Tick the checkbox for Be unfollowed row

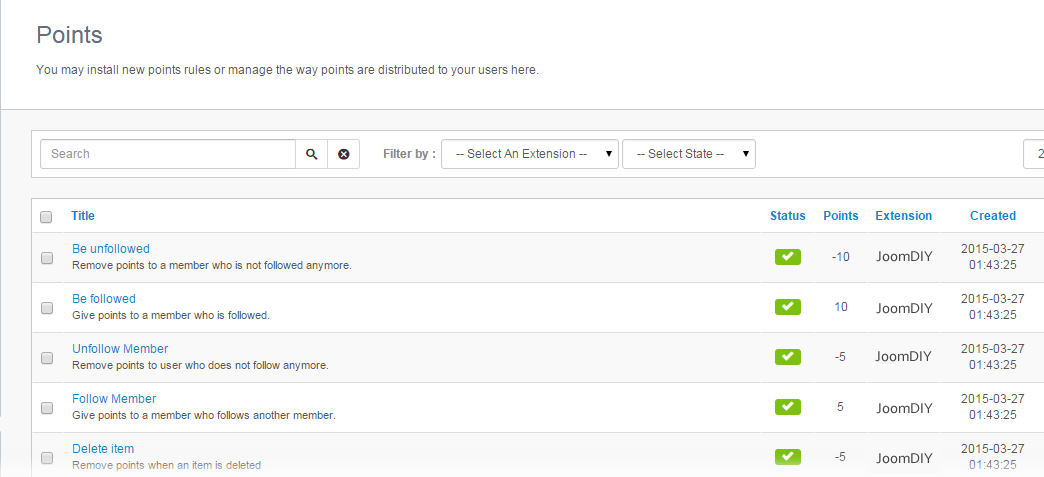(x=47, y=258)
